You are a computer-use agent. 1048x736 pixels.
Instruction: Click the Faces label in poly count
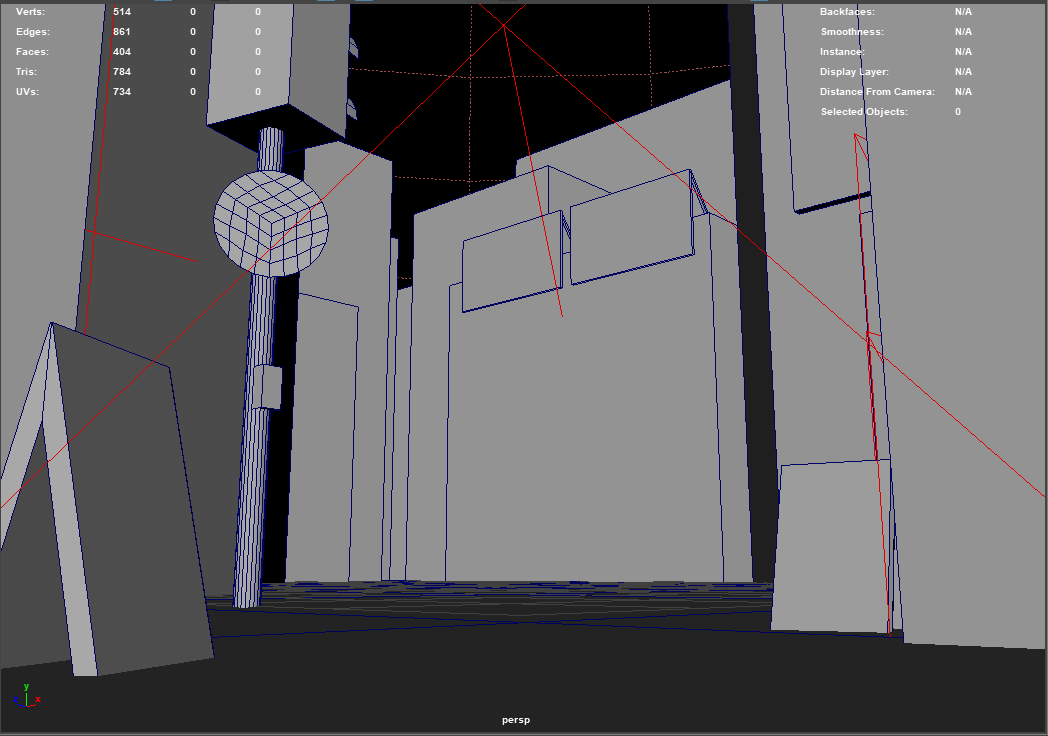[x=32, y=52]
